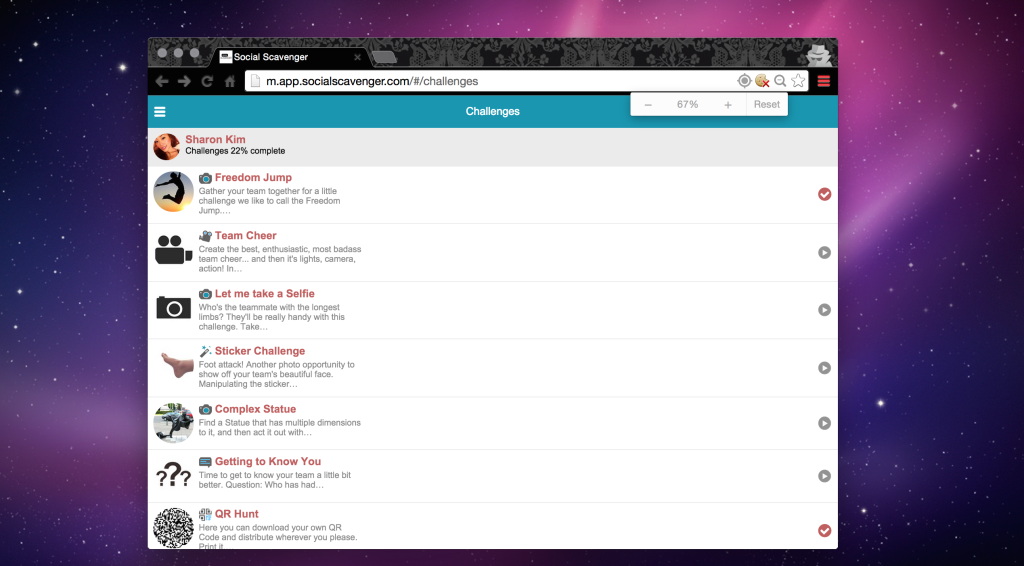This screenshot has height=566, width=1024.
Task: Click the Freedom Jump jumping silhouette thumbnail
Action: pyautogui.click(x=173, y=192)
